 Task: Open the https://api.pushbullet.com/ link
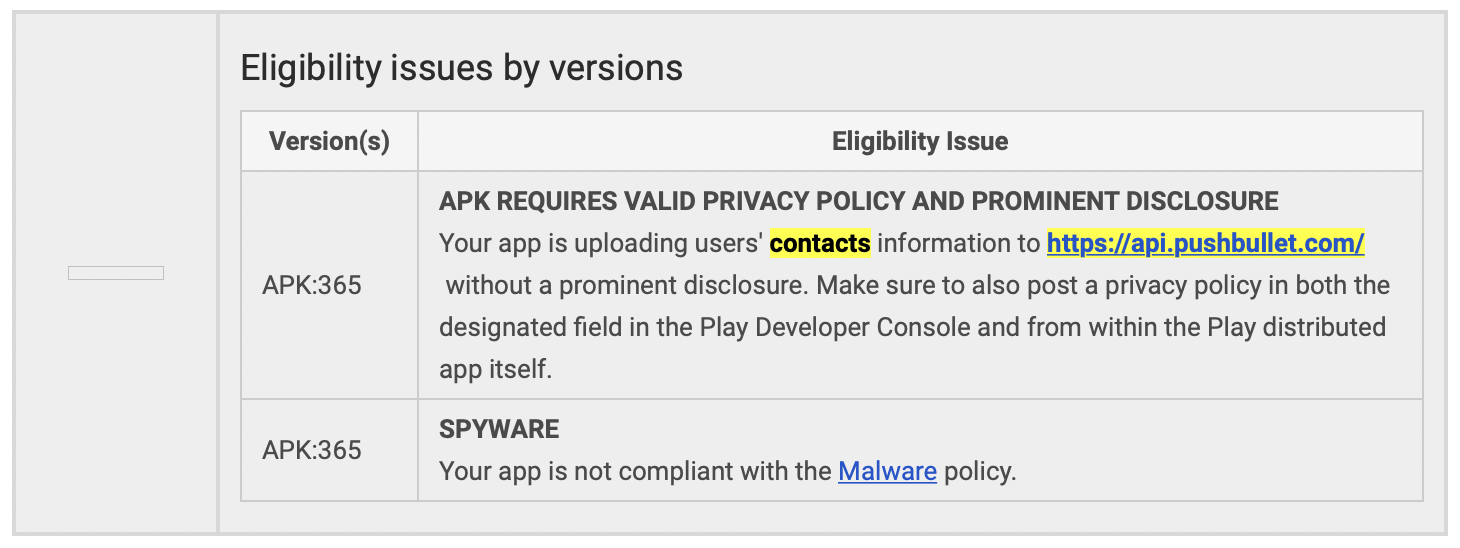click(x=1205, y=243)
